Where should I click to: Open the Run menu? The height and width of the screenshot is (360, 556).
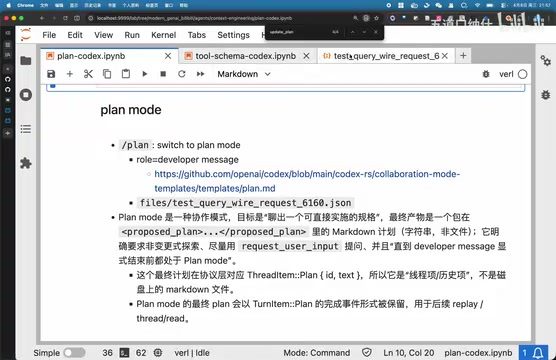click(132, 35)
